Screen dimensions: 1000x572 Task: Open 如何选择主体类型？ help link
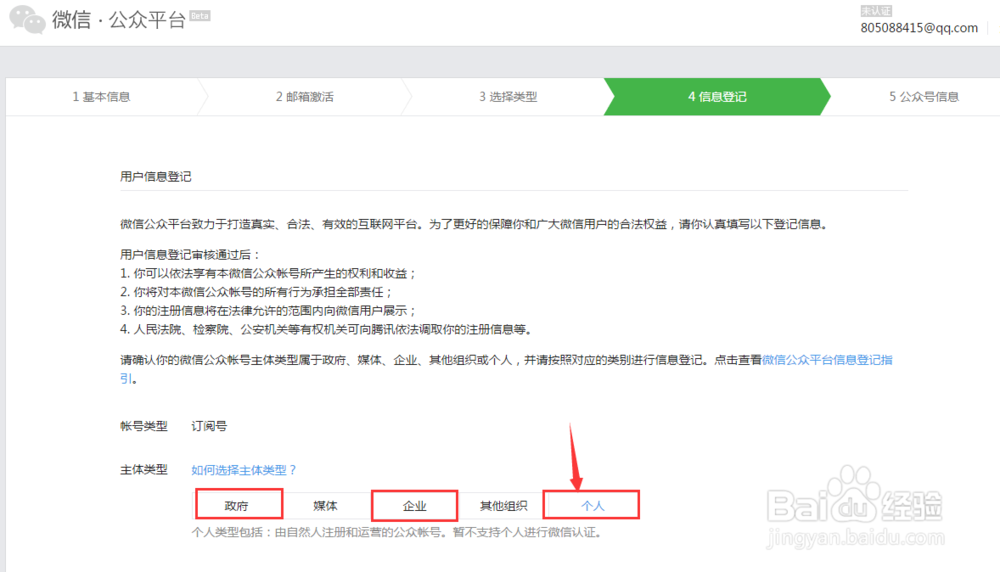(244, 470)
